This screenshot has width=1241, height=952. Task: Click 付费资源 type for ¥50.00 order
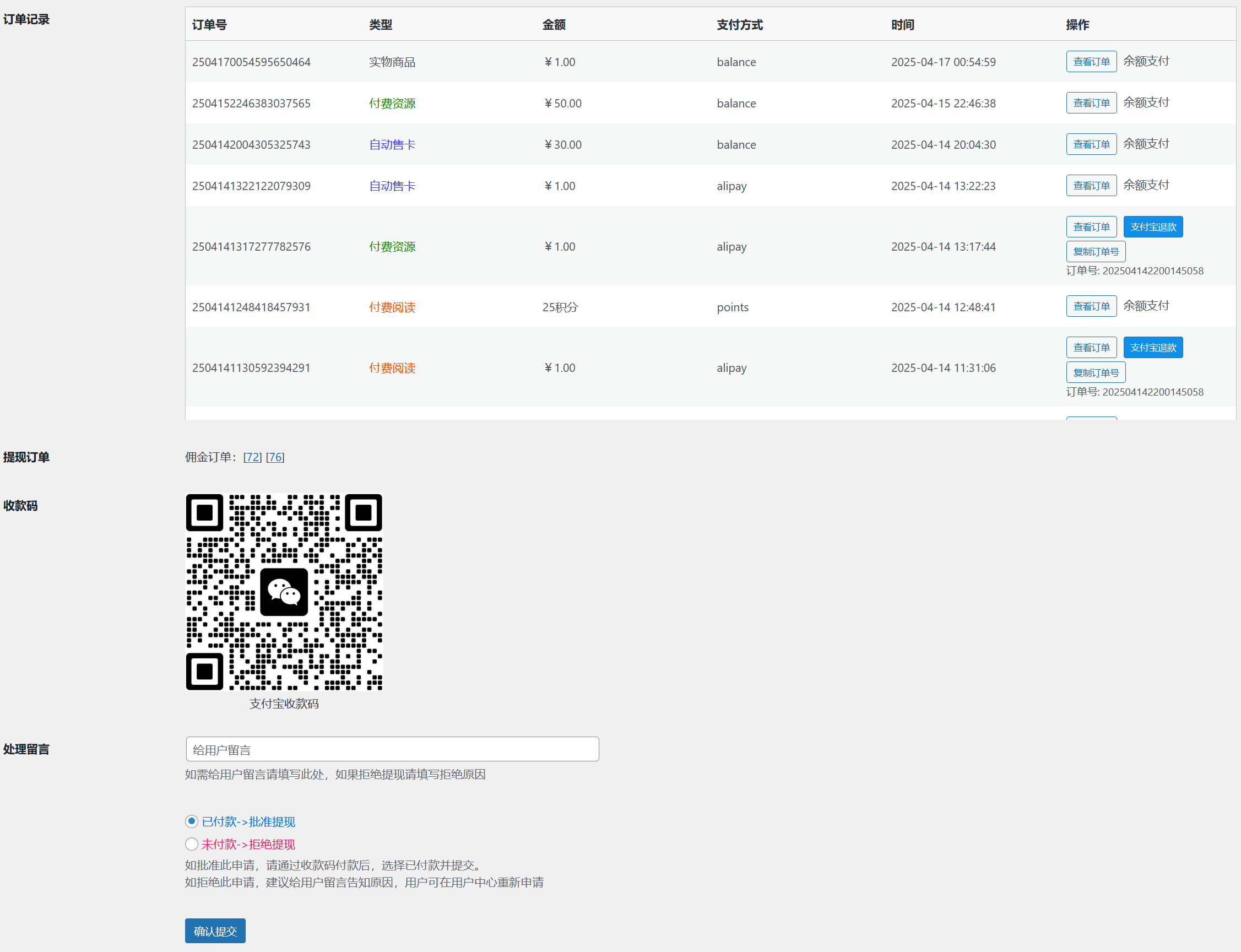tap(392, 103)
